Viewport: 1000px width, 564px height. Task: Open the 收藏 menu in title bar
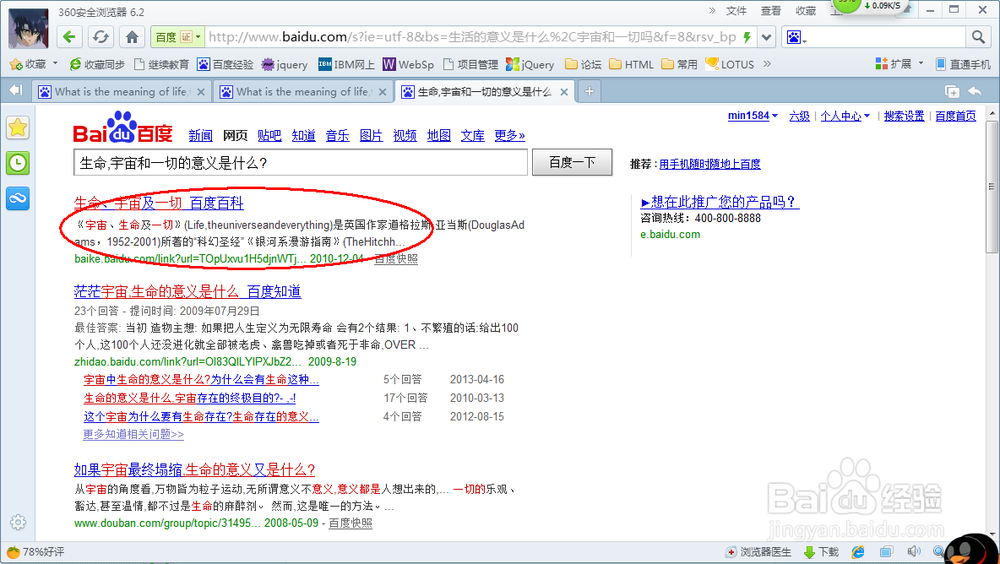point(805,11)
